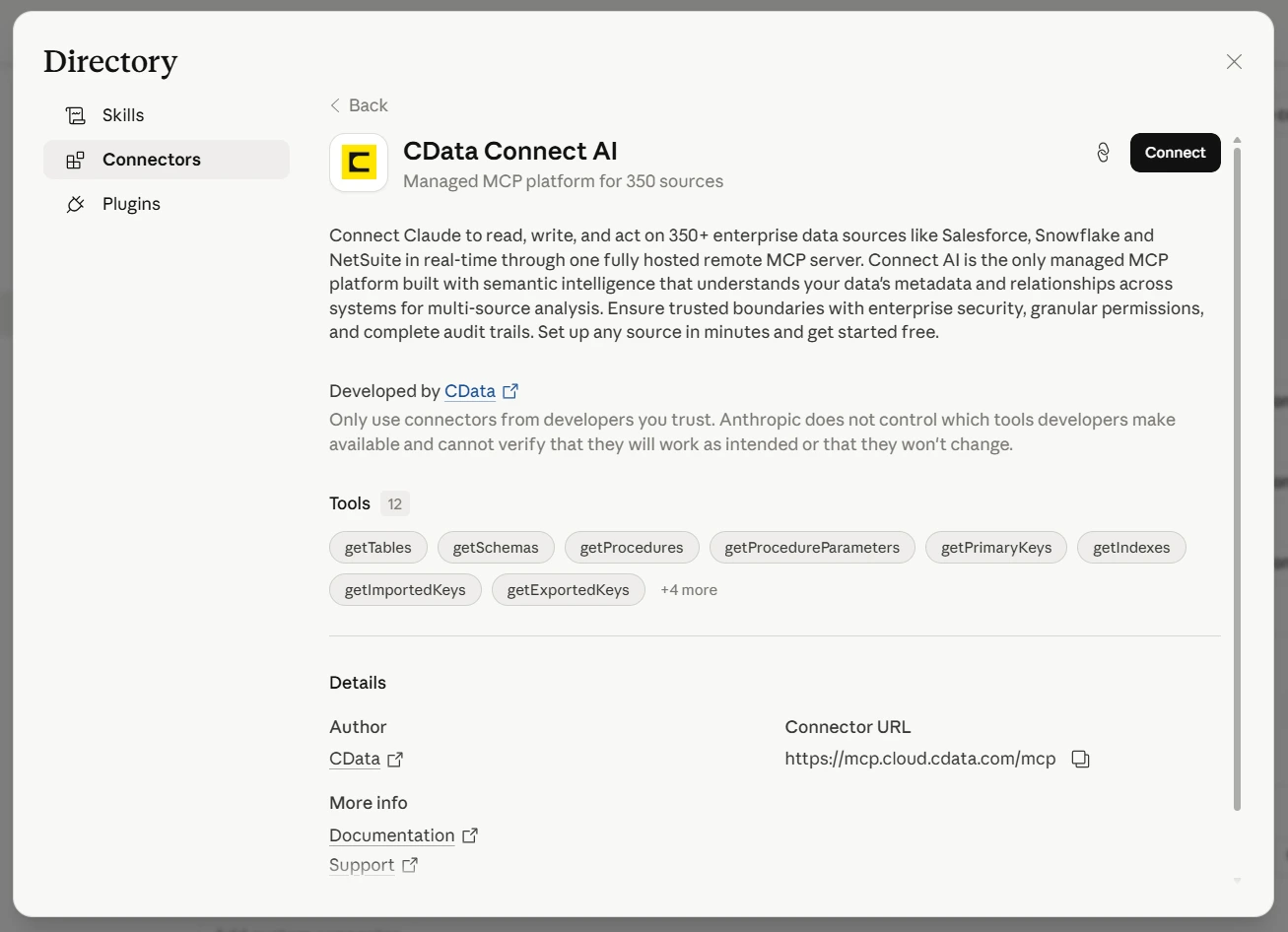Screen dimensions: 1288x932
Task: Close the Directory dialog
Action: pyautogui.click(x=1234, y=62)
